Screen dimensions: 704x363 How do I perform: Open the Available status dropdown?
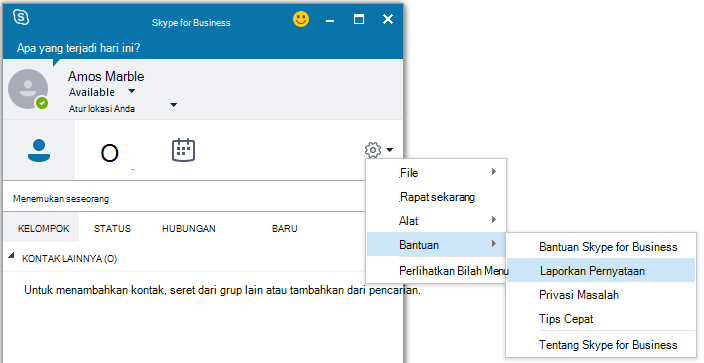point(131,91)
